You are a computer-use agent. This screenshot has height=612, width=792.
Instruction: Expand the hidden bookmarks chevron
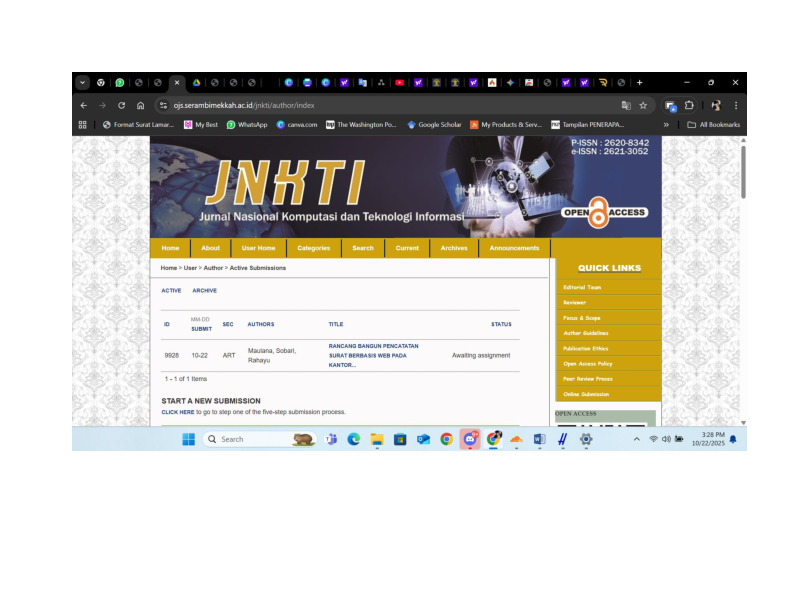pos(666,125)
